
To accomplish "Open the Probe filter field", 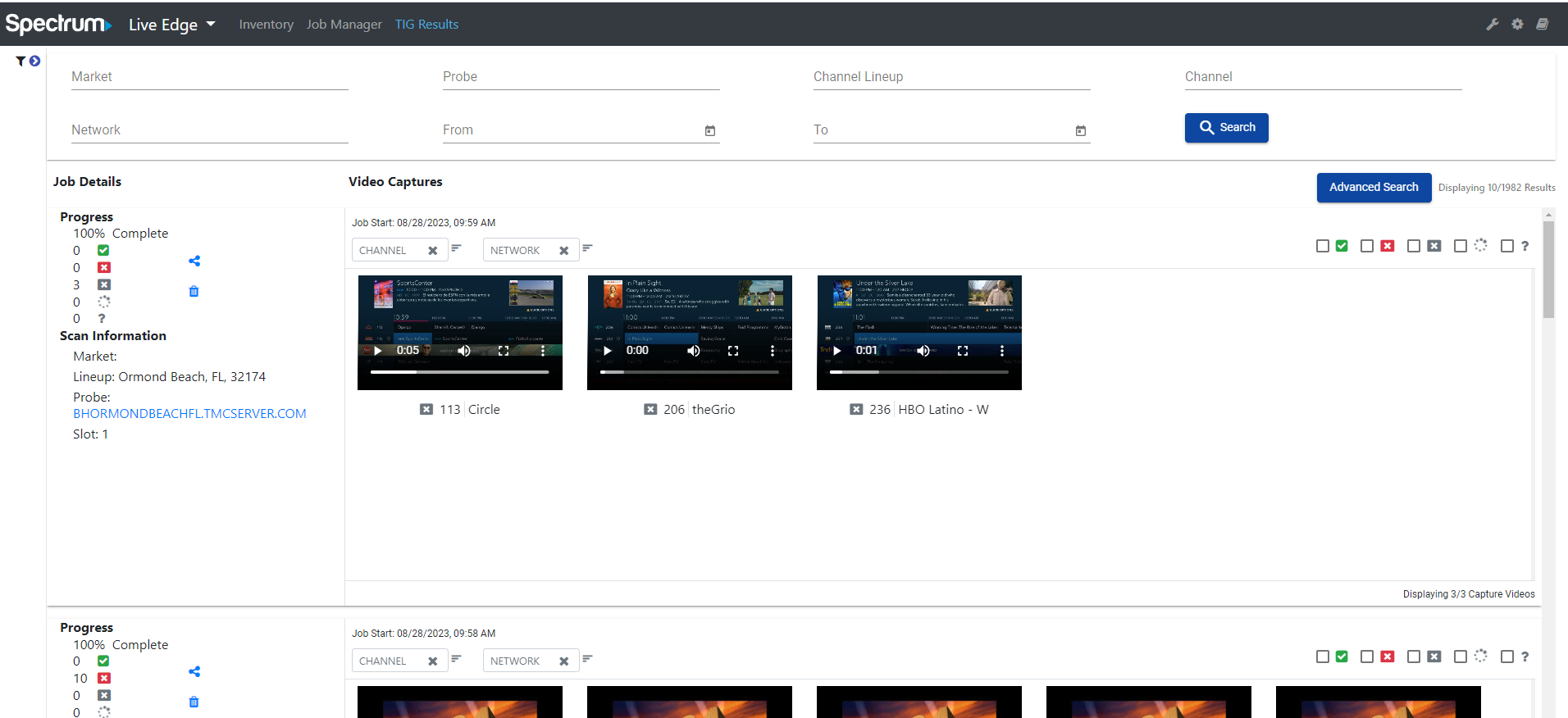I will (x=581, y=77).
